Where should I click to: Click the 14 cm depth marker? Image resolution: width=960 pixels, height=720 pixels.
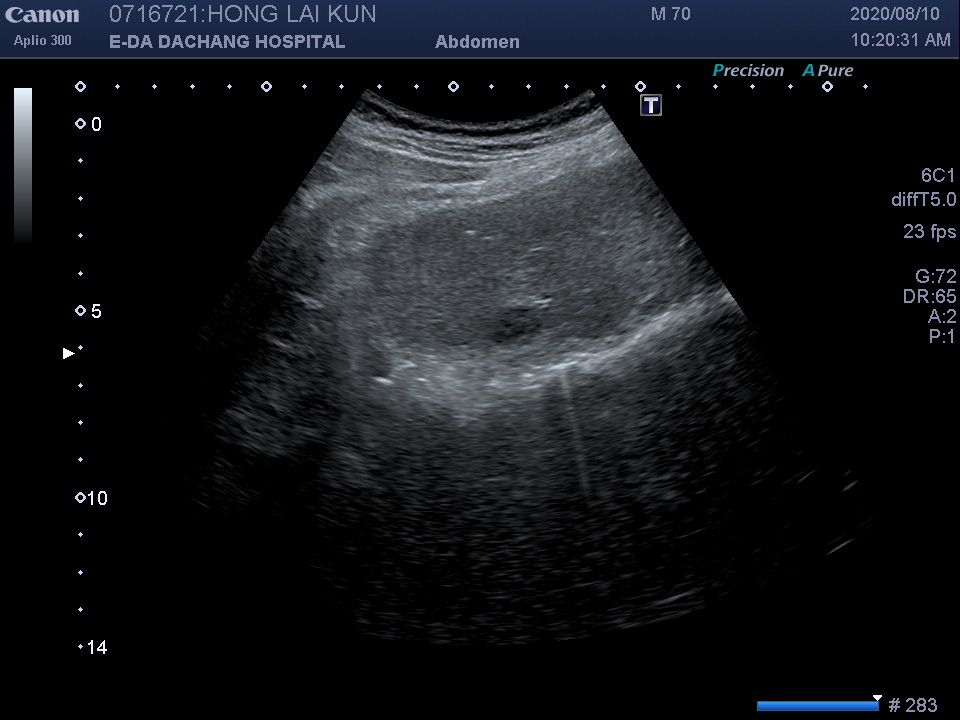pos(93,648)
